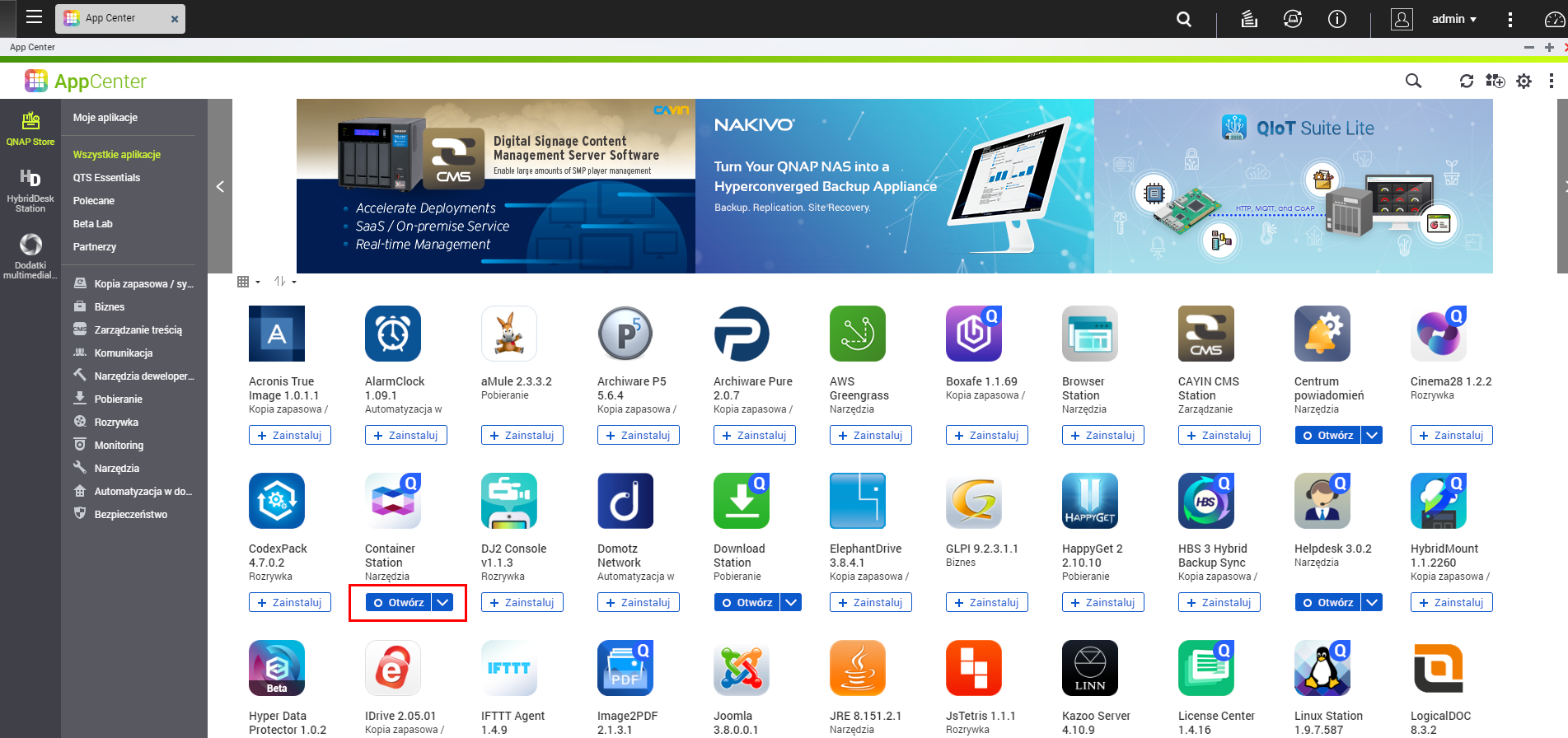Viewport: 1568px width, 738px height.
Task: Open event notifications info icon
Action: point(1337,19)
